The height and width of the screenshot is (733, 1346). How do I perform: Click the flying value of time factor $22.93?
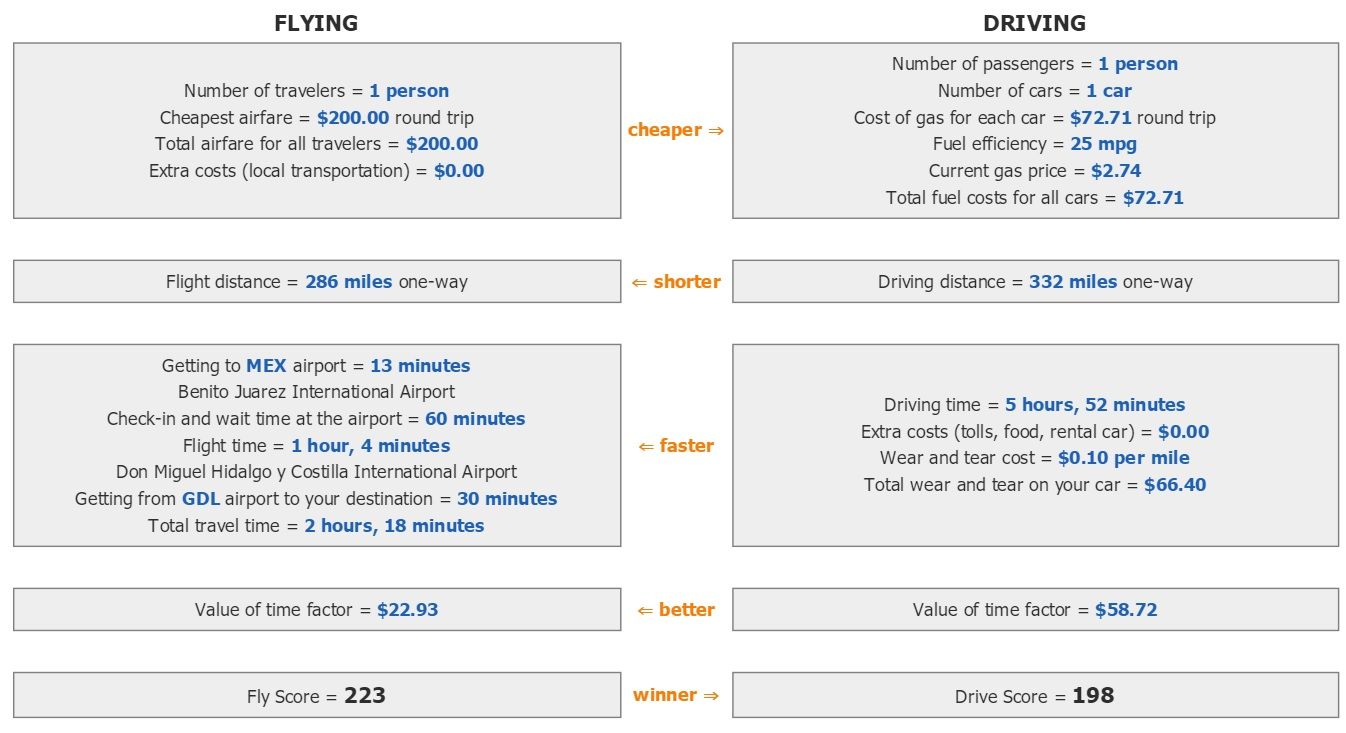tap(407, 610)
